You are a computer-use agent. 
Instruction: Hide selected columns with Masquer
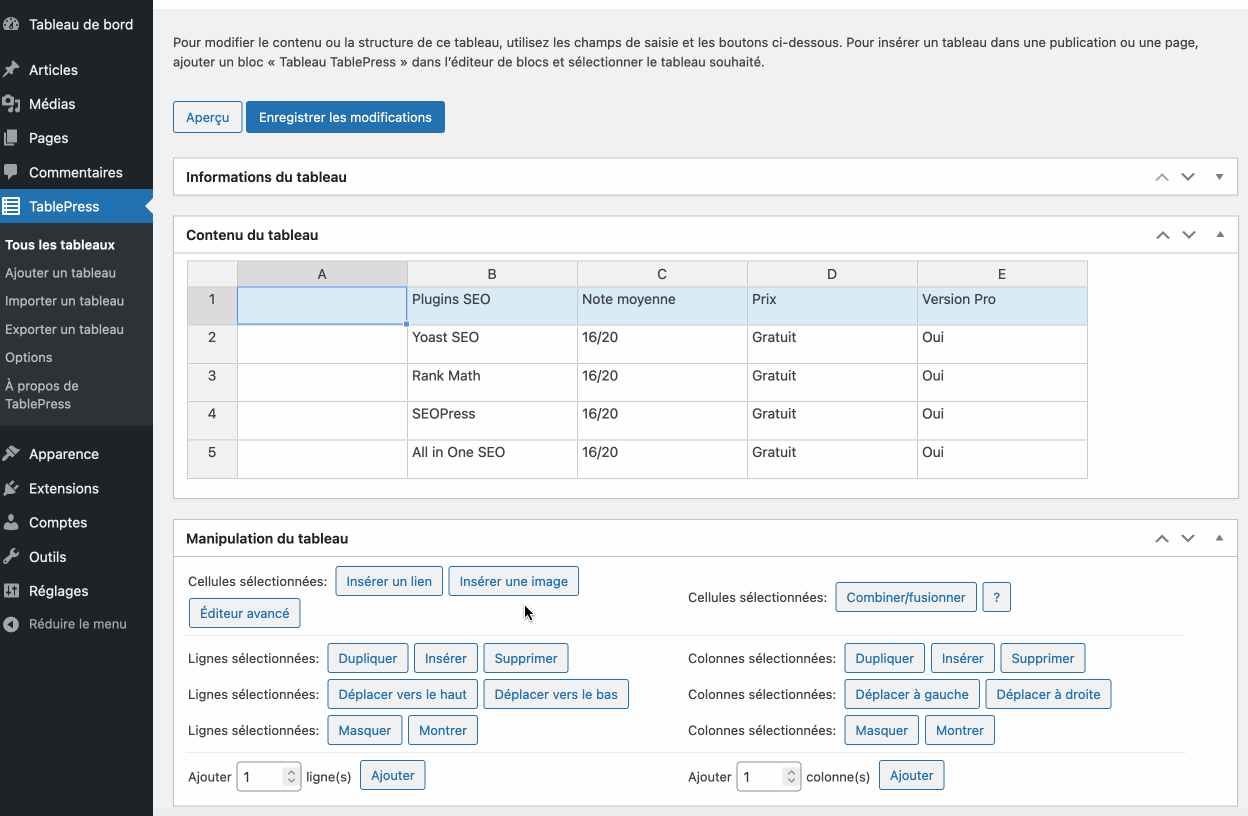tap(882, 730)
